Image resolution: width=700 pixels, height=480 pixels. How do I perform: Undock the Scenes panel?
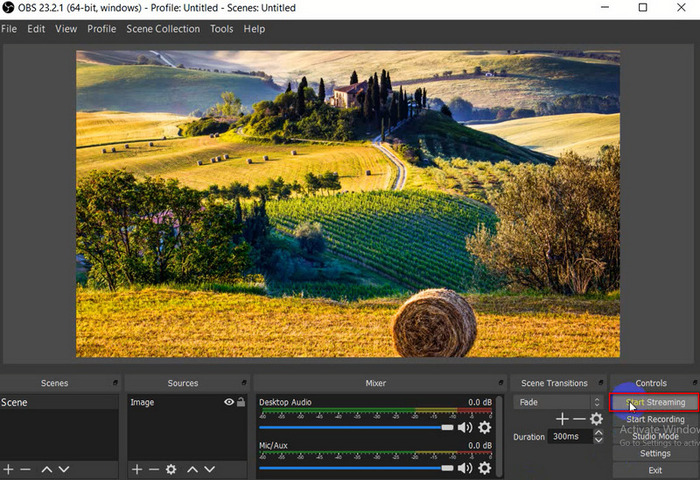[x=115, y=383]
